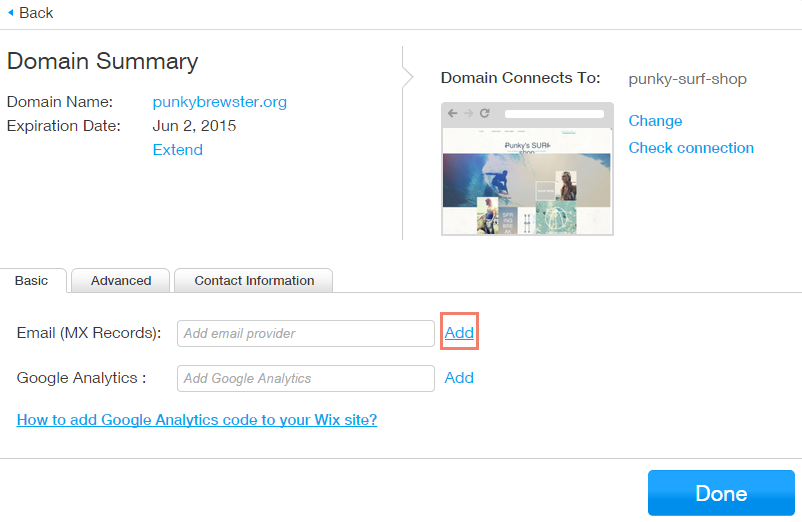This screenshot has height=522, width=802.
Task: Open the punkybrewster.org domain link
Action: click(x=219, y=102)
